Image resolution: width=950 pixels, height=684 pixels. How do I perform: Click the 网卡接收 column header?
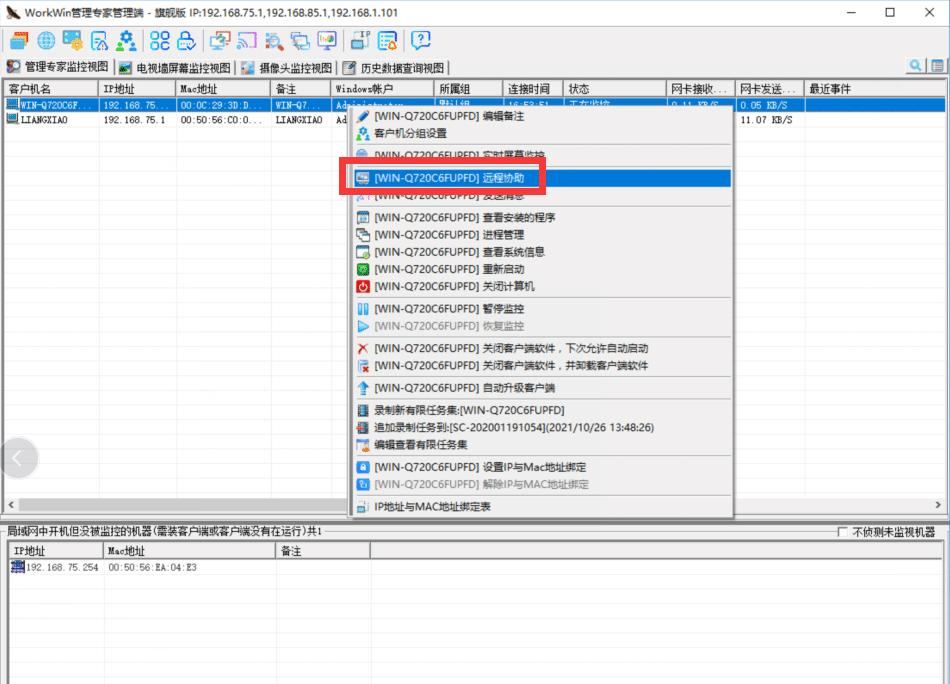pyautogui.click(x=701, y=89)
